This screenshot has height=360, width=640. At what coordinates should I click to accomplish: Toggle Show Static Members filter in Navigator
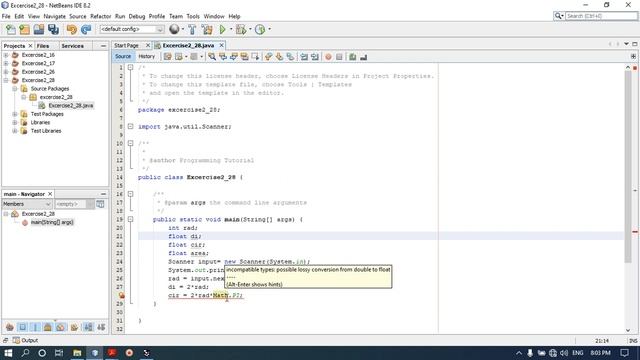(x=35, y=327)
